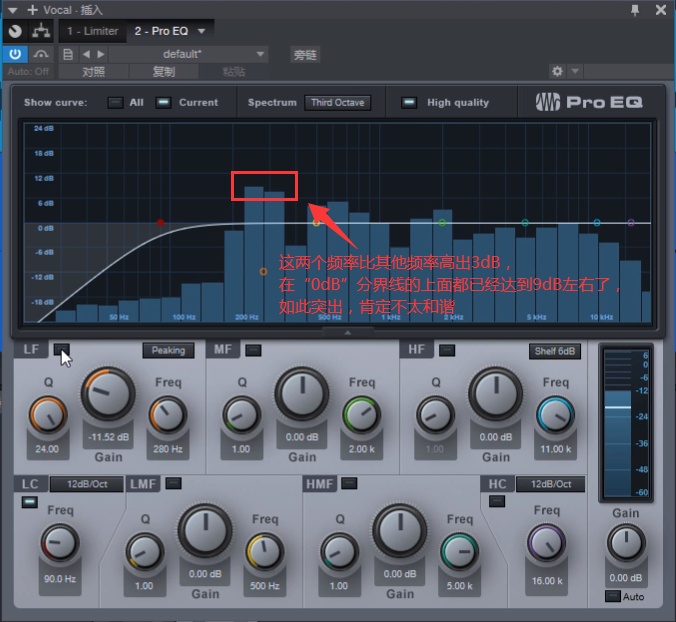Click the LMF Freq knob
This screenshot has width=676, height=622.
point(264,552)
